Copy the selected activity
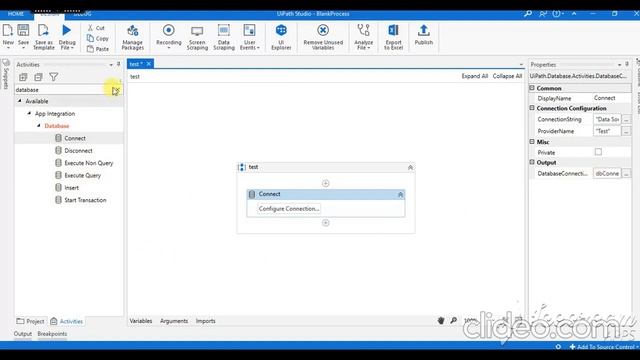The height and width of the screenshot is (360, 640). click(x=98, y=38)
